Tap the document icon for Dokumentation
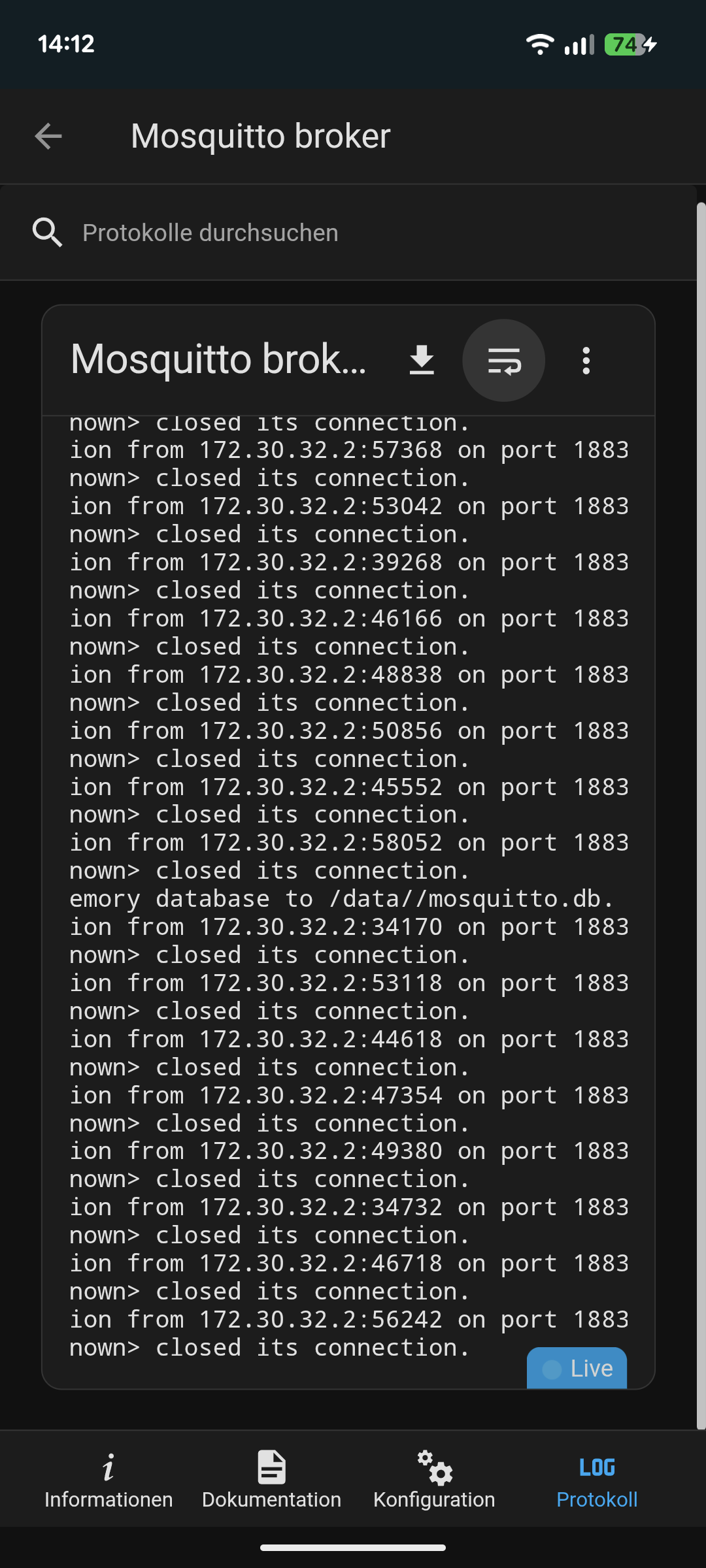This screenshot has width=706, height=1568. coord(271,1467)
